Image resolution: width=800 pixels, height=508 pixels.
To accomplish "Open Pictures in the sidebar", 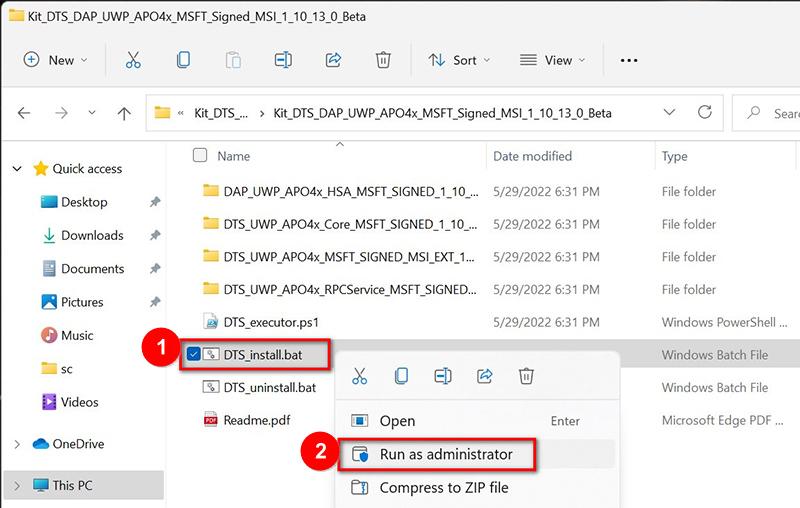I will [82, 302].
